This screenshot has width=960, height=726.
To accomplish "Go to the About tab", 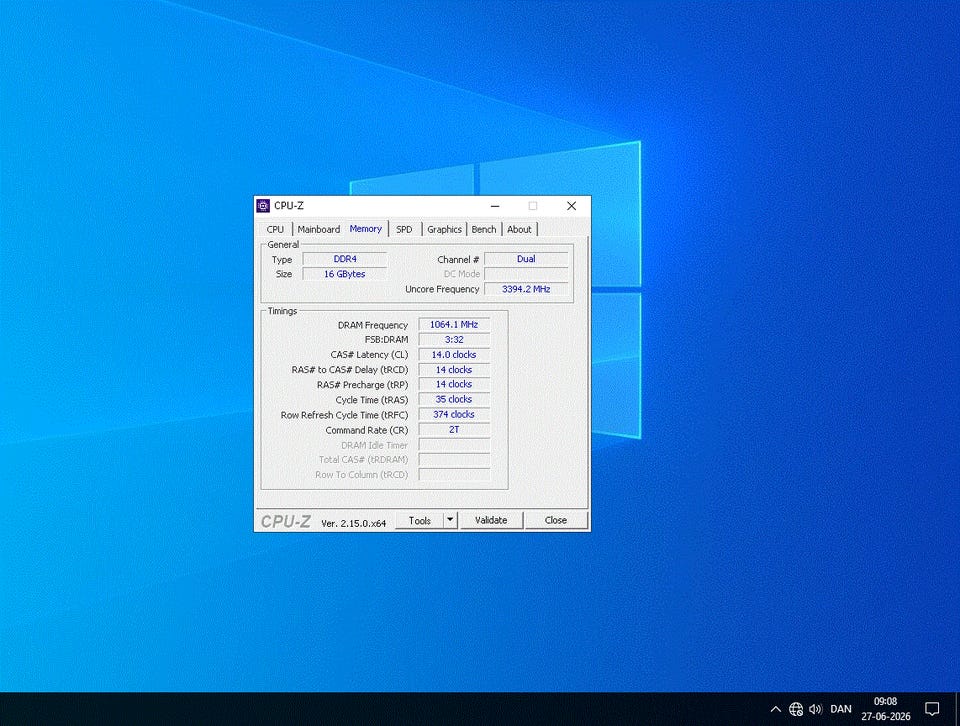I will click(519, 229).
